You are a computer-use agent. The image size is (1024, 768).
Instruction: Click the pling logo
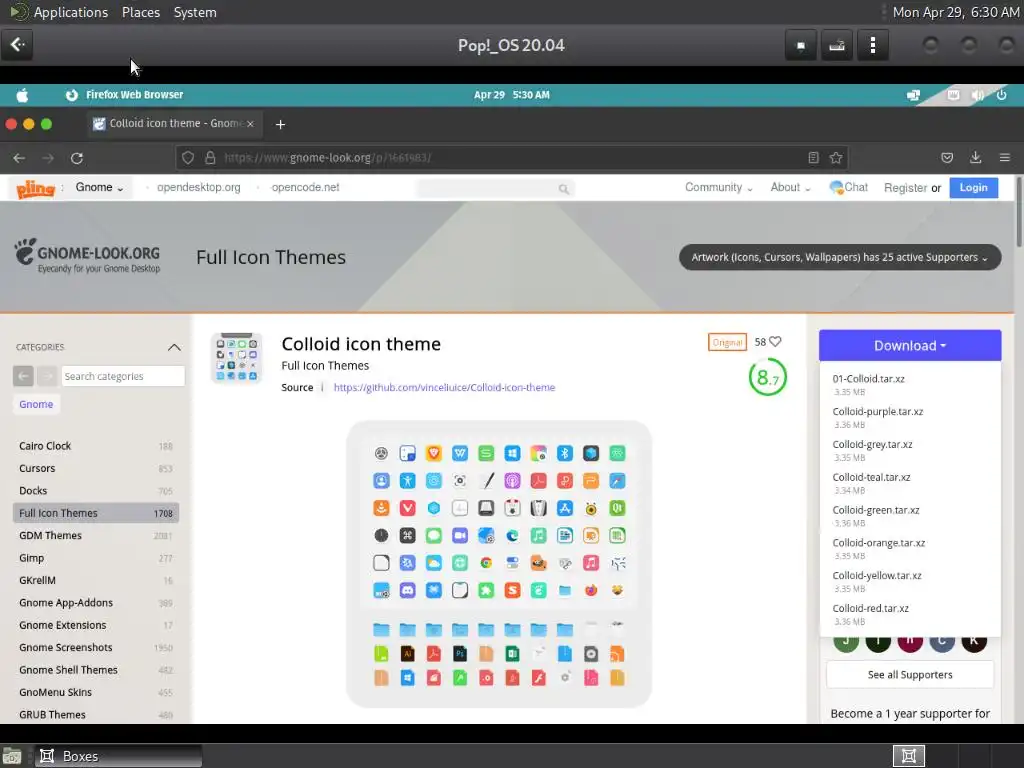(x=35, y=189)
